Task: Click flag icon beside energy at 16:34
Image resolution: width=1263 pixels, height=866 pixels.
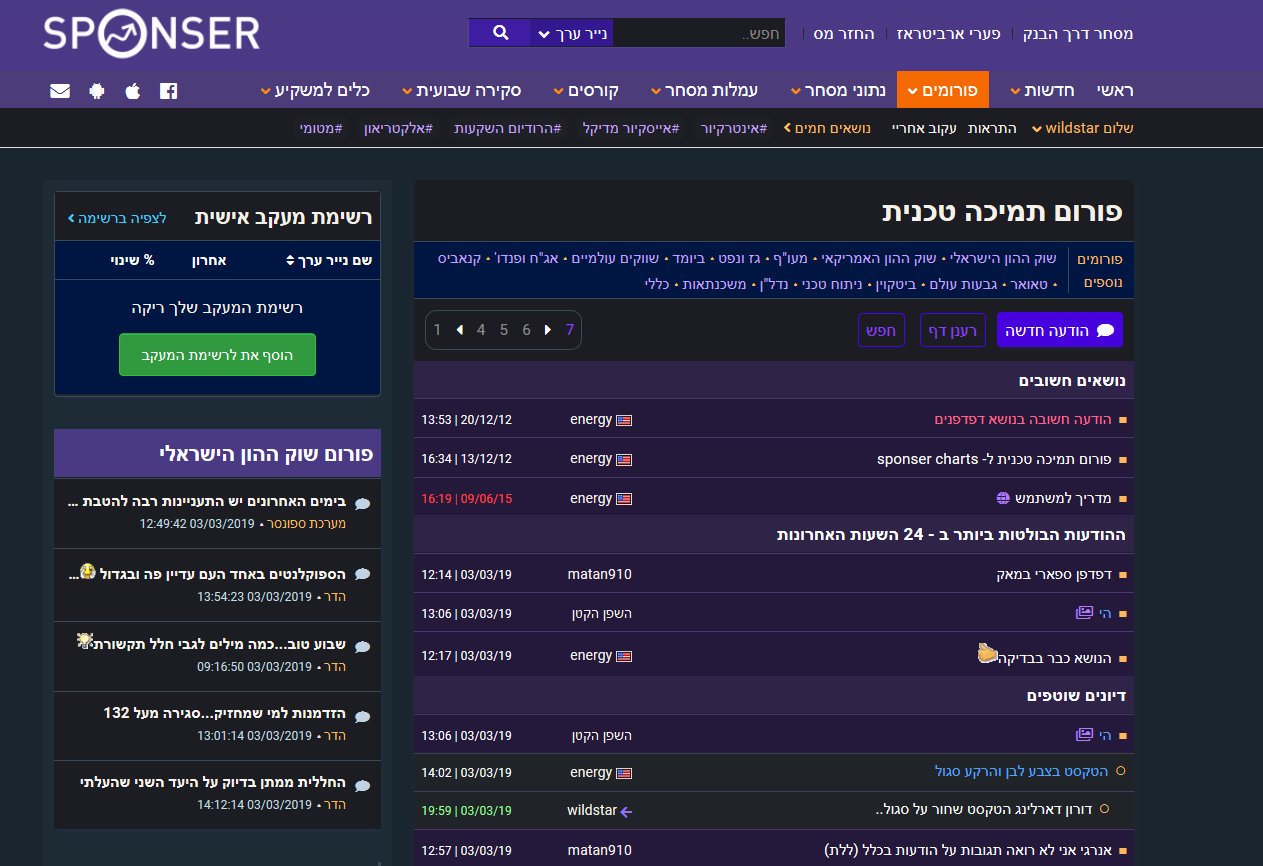Action: [624, 459]
